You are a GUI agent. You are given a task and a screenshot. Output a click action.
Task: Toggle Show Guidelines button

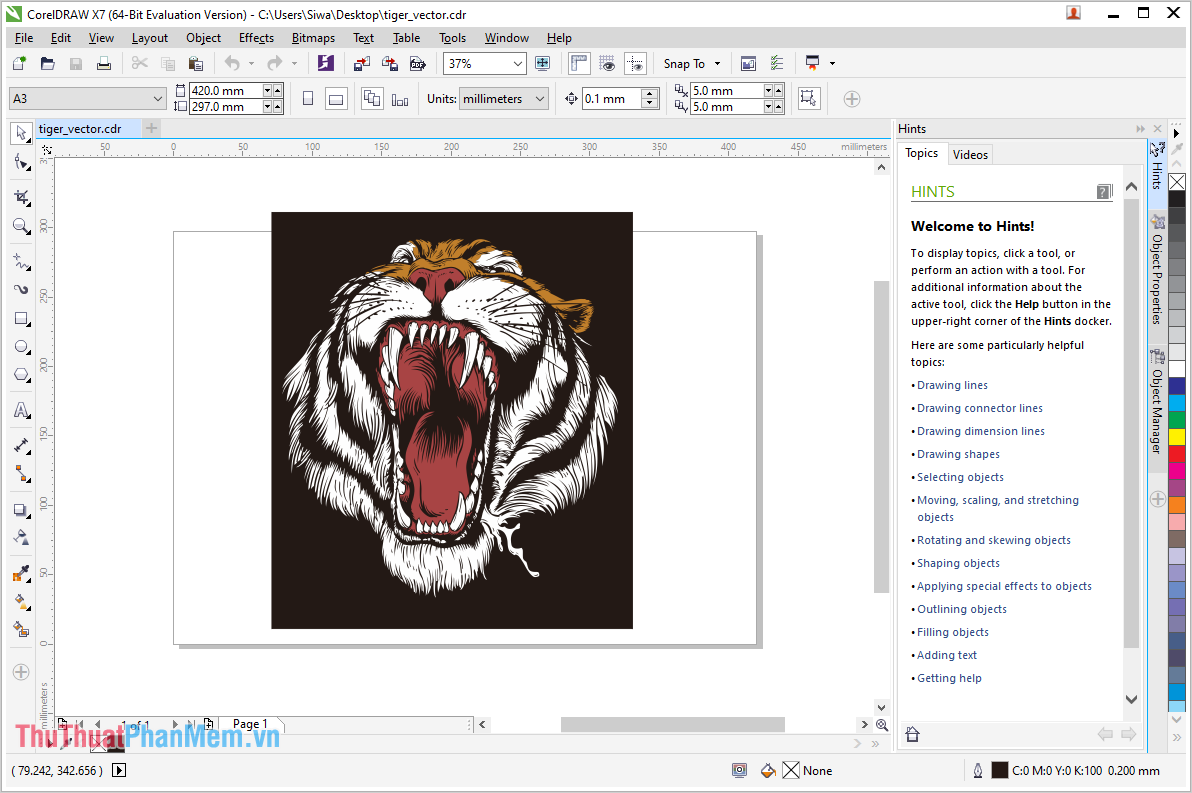[x=635, y=64]
